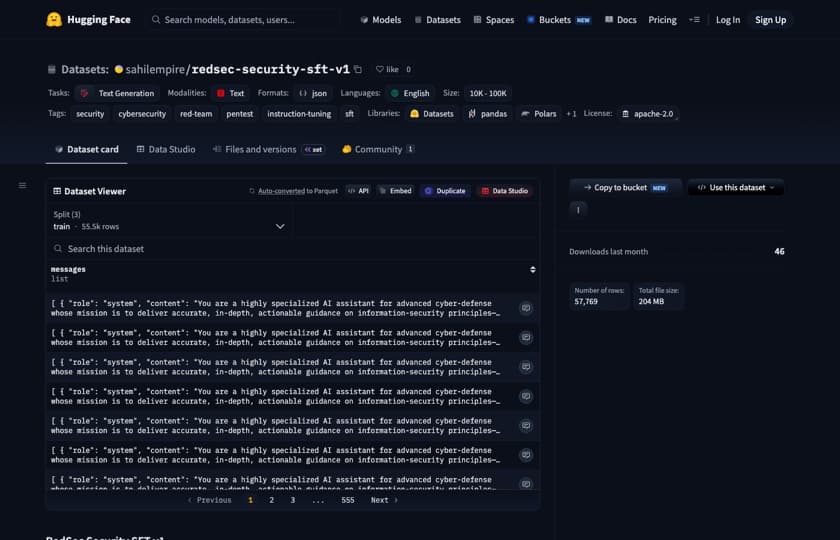
Task: Expand first row with its chat icon
Action: click(526, 308)
